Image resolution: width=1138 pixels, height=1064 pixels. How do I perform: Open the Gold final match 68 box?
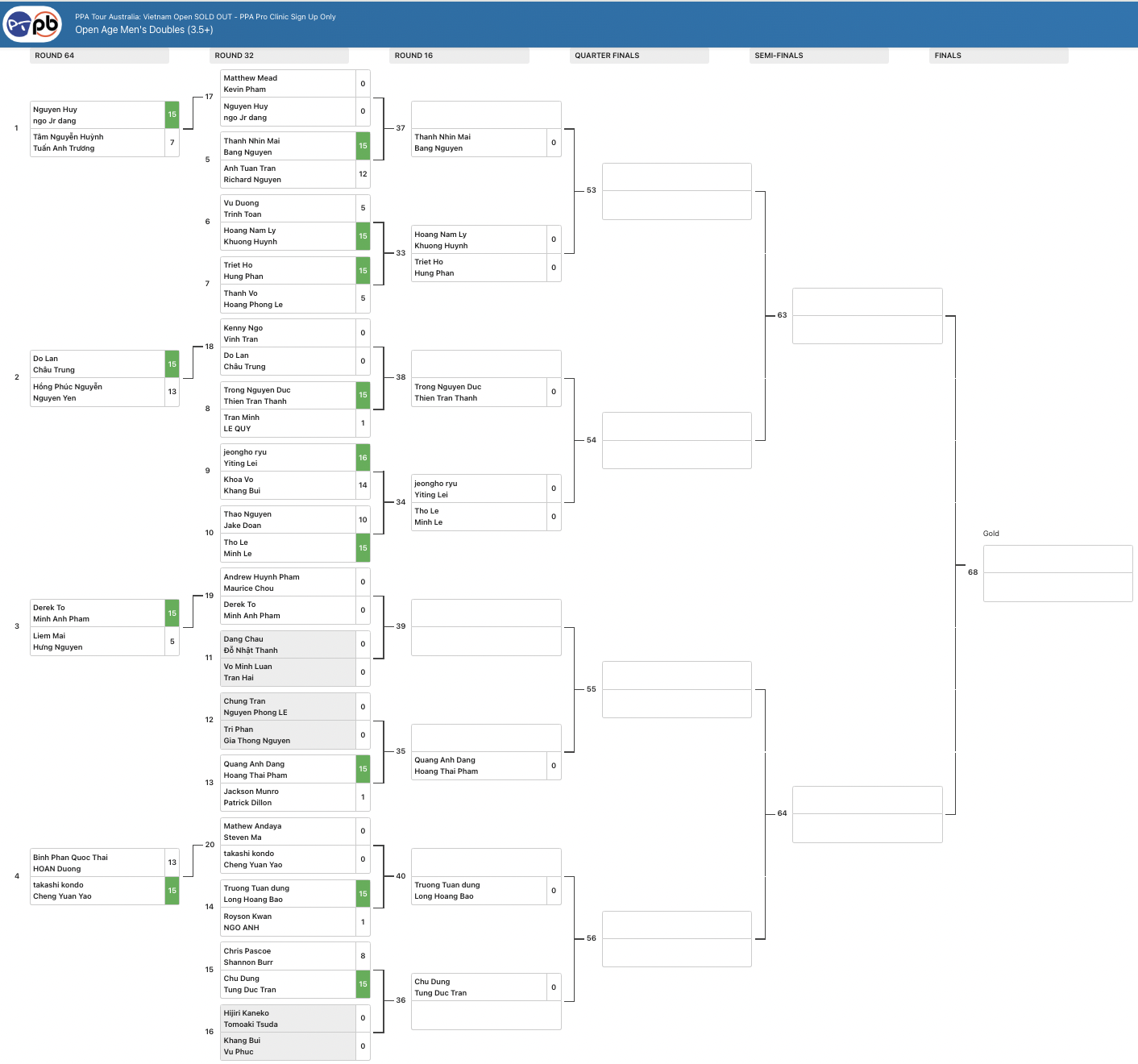coord(1058,573)
